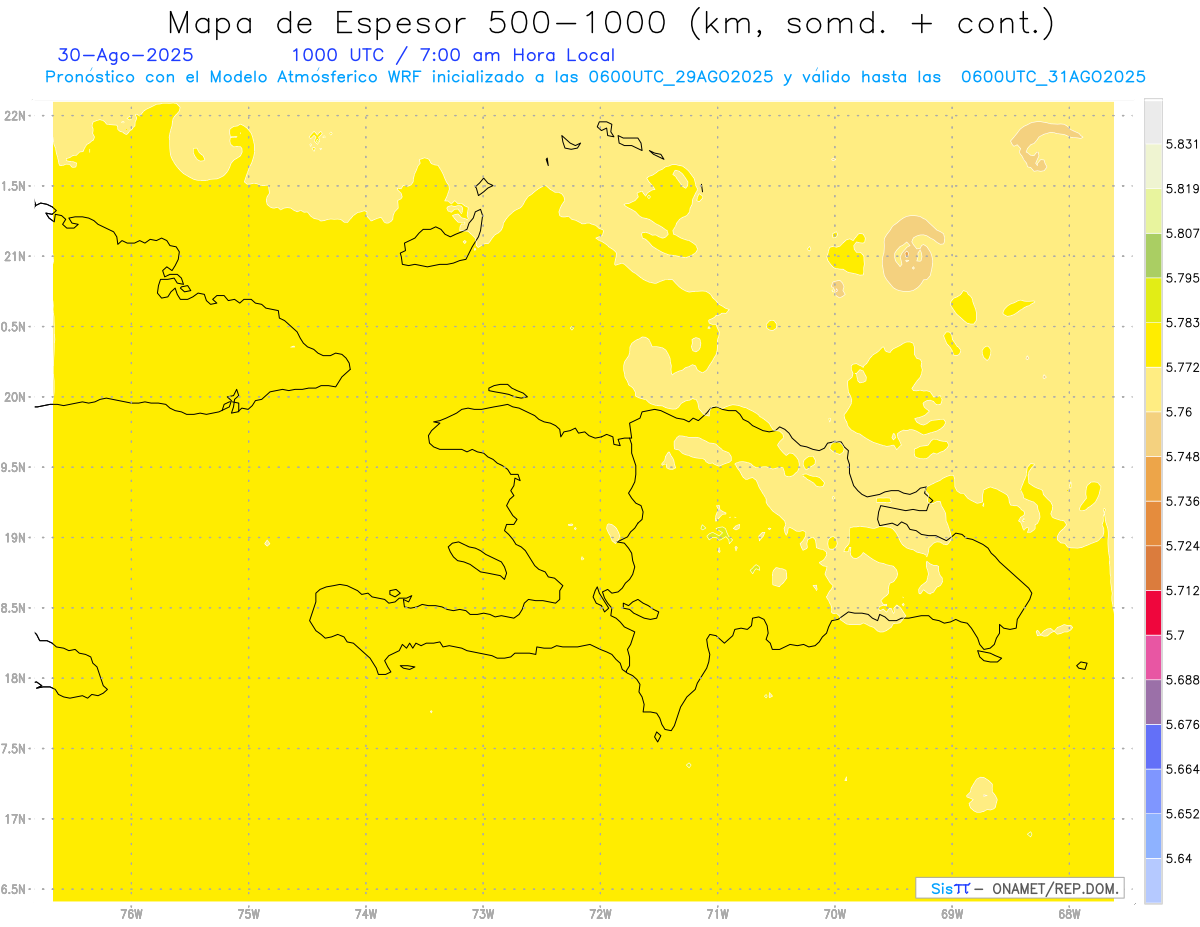1200x927 pixels.
Task: Click the longitude label 75W
Action: [x=249, y=913]
